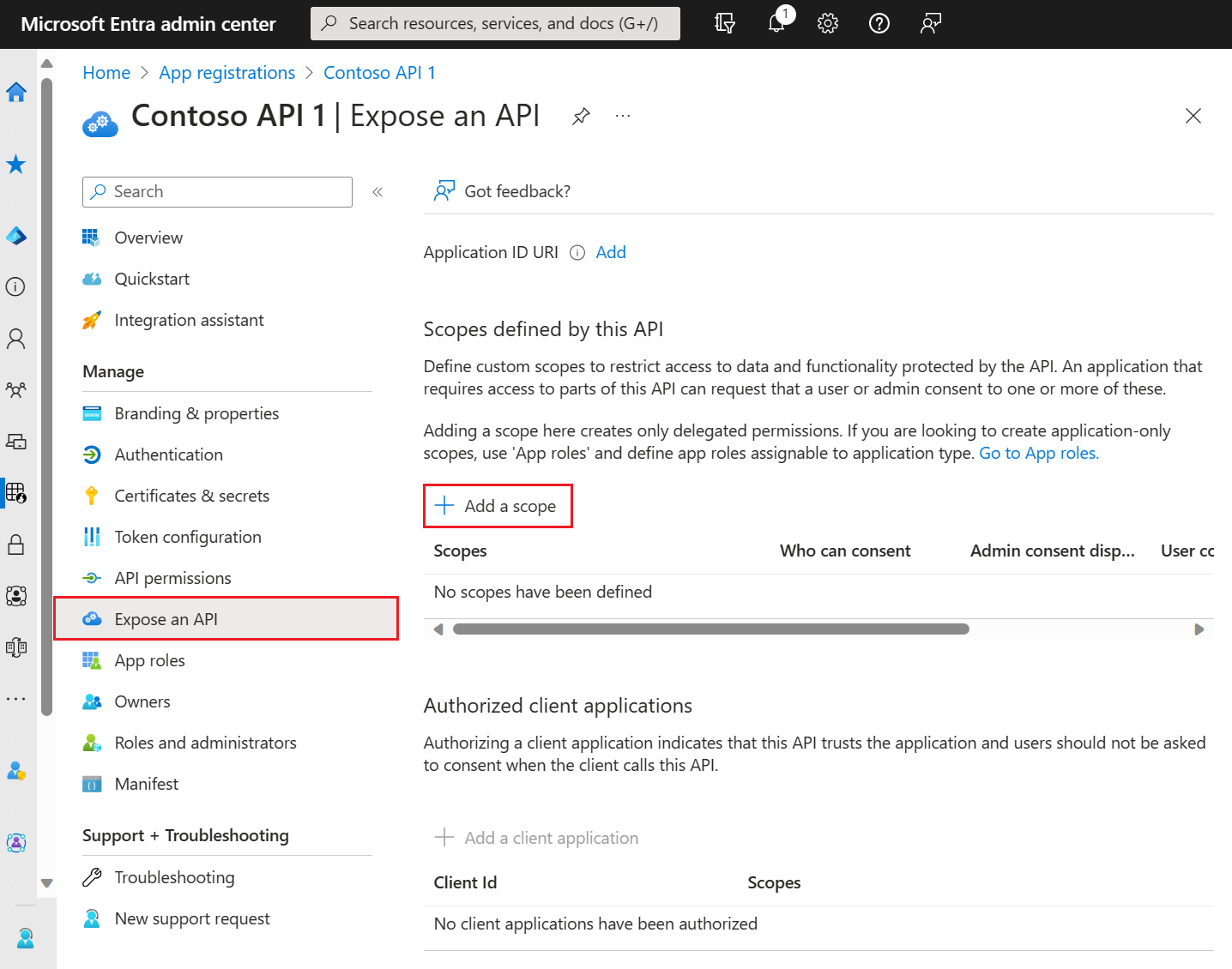The image size is (1232, 969).
Task: View notifications via the bell icon
Action: click(776, 23)
